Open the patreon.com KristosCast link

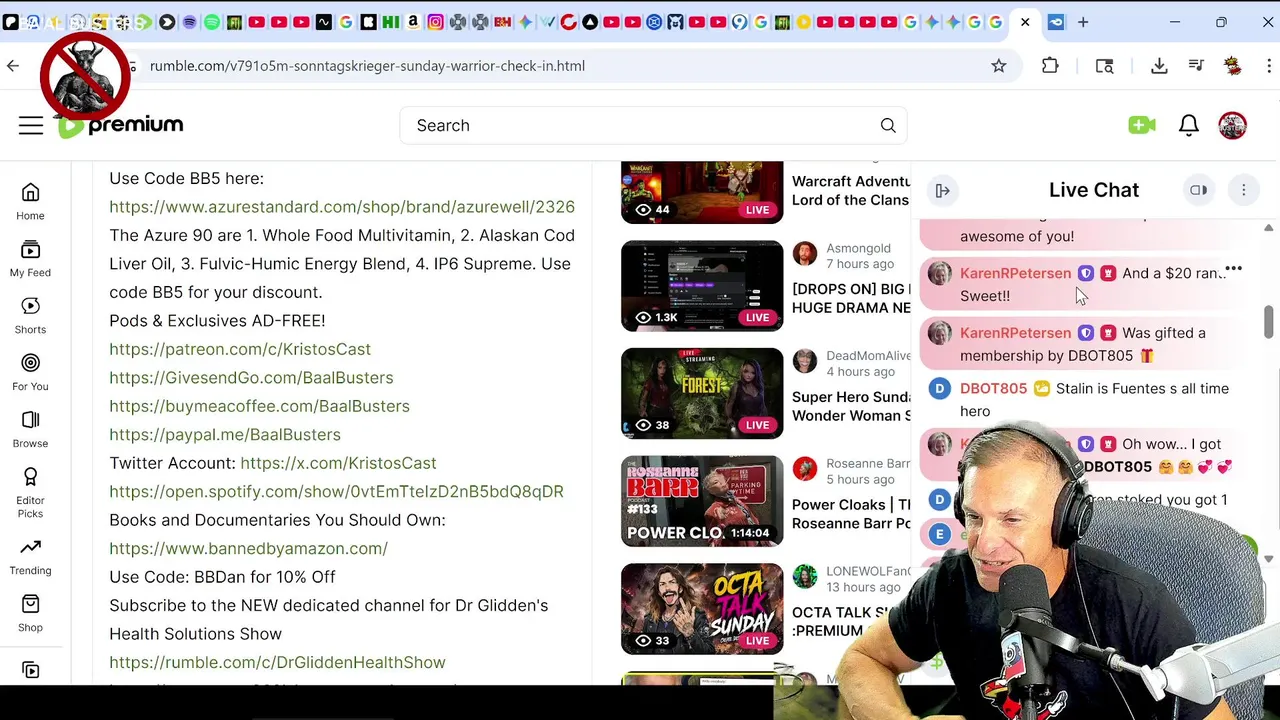pos(240,349)
